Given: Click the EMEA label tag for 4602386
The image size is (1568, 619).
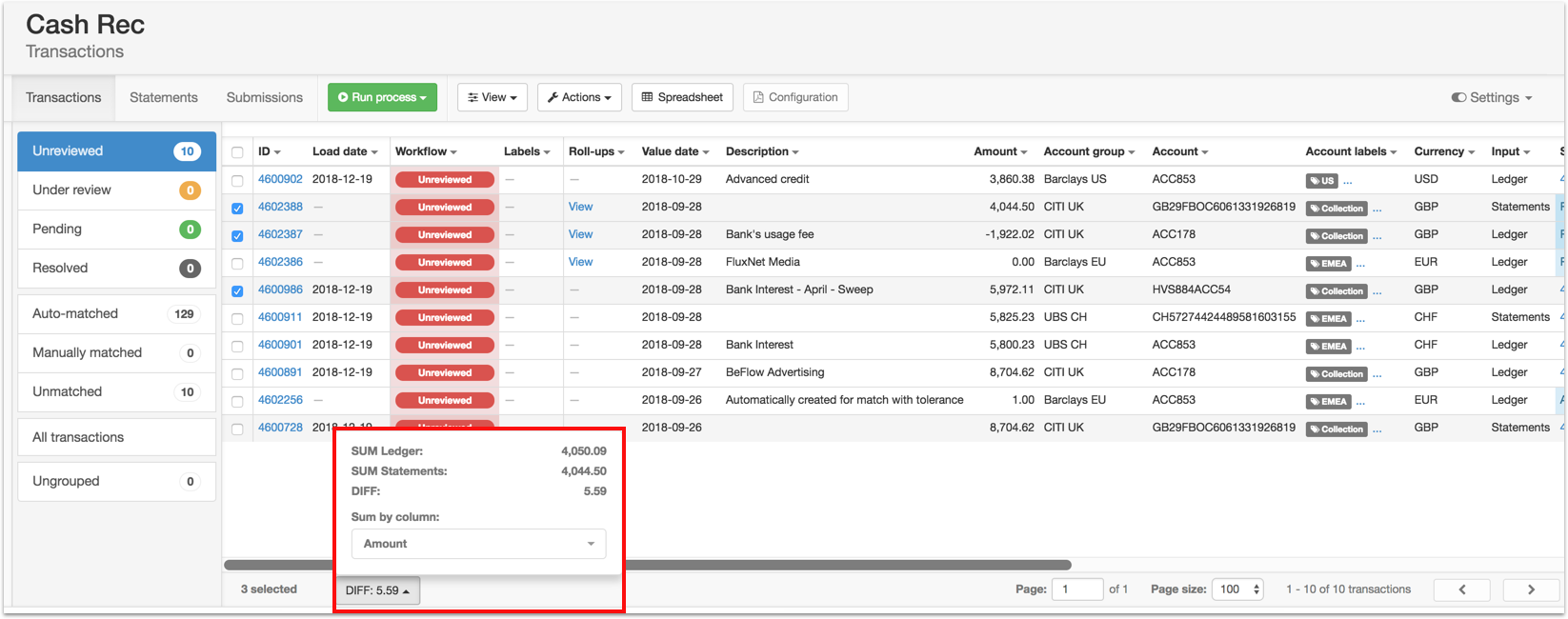Looking at the screenshot, I should coord(1328,263).
